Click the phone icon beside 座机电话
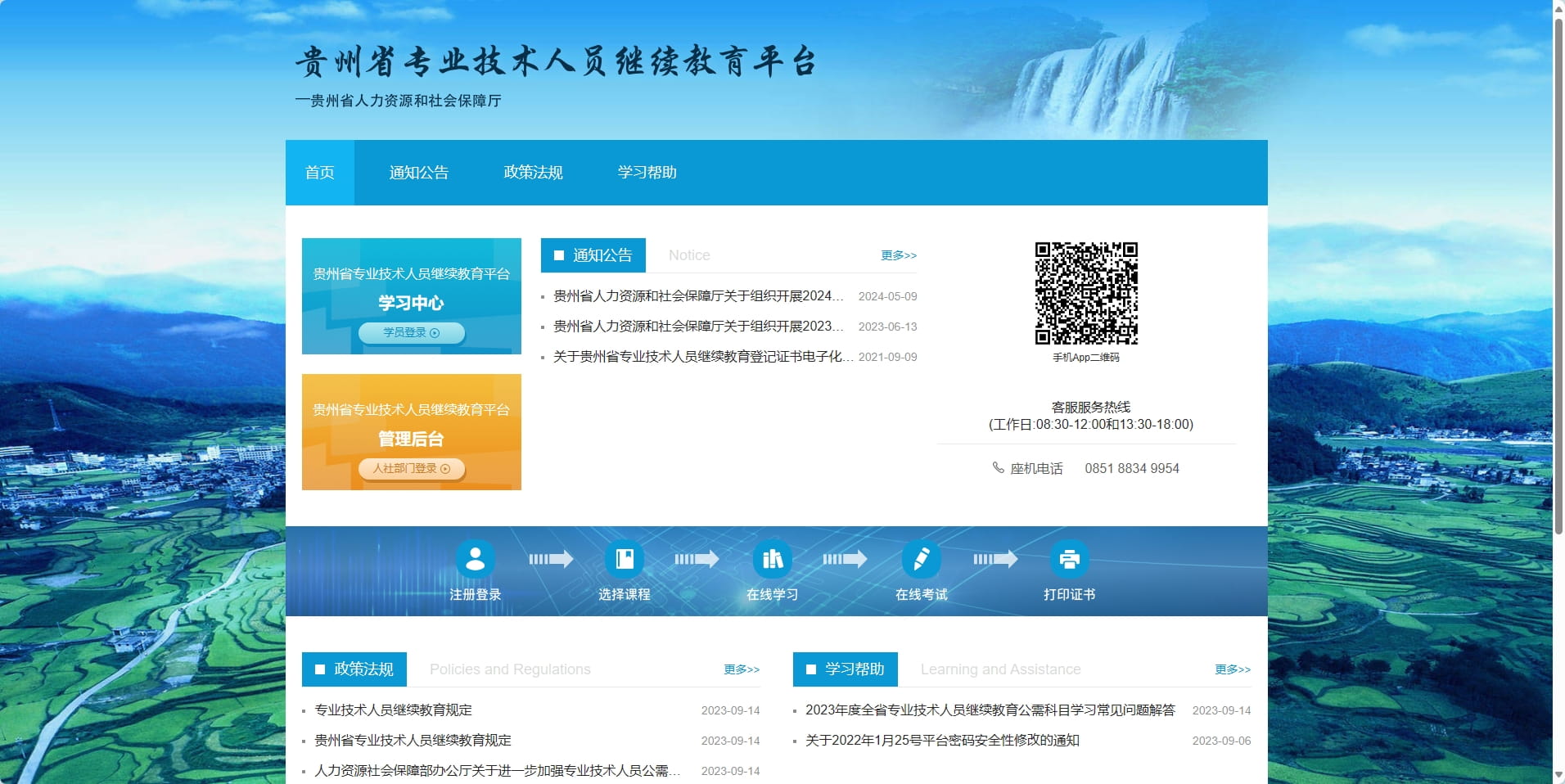The image size is (1565, 784). point(998,467)
